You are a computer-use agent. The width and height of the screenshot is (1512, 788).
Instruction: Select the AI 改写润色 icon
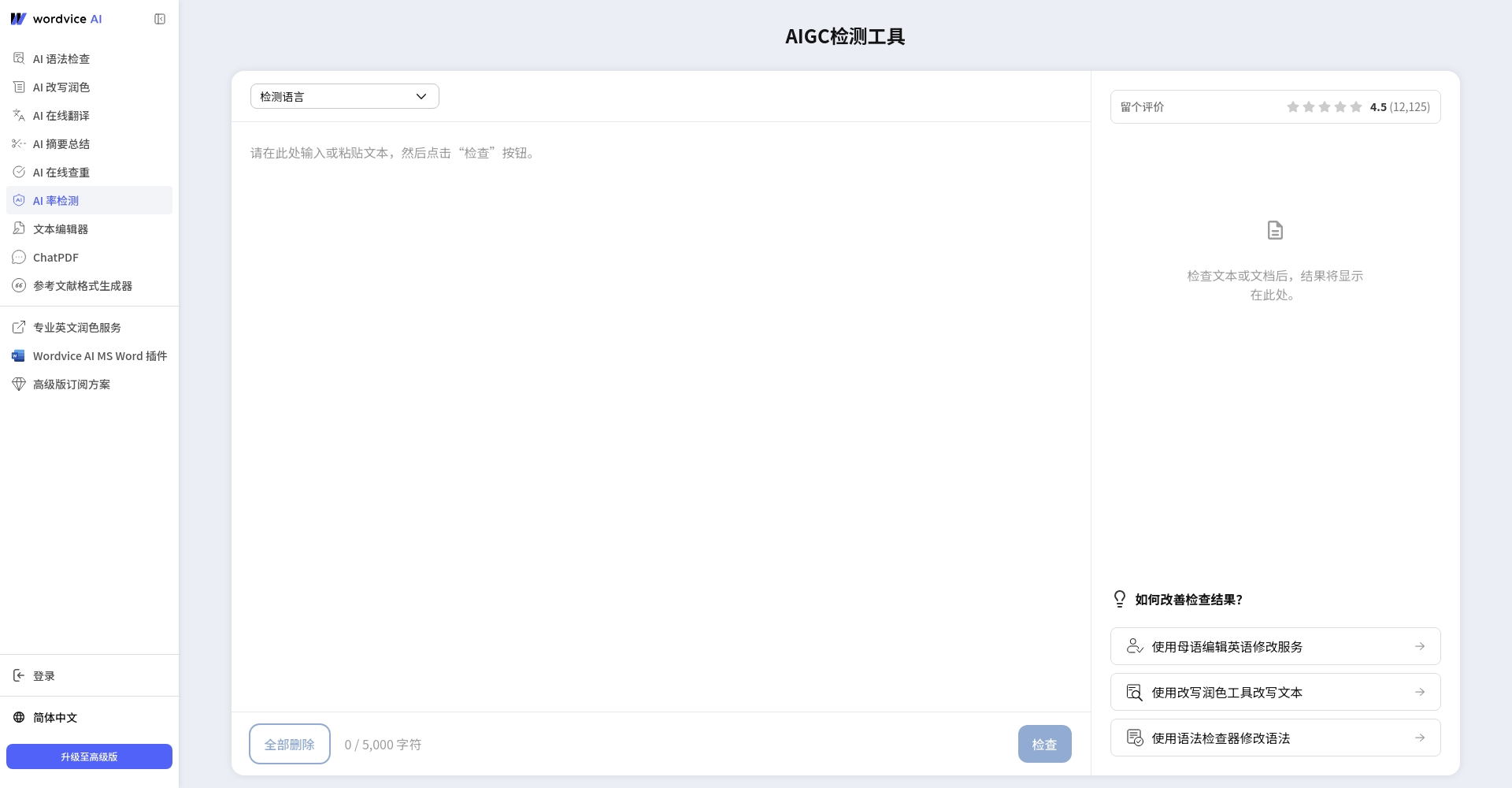(x=19, y=87)
